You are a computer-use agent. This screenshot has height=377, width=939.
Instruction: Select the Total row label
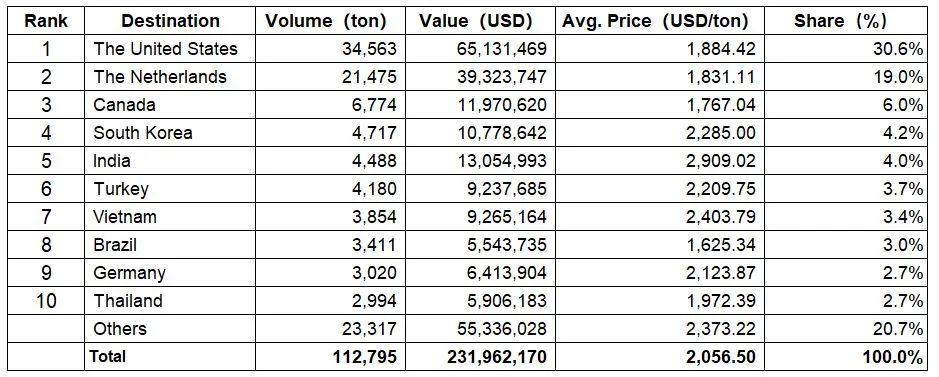coord(108,357)
